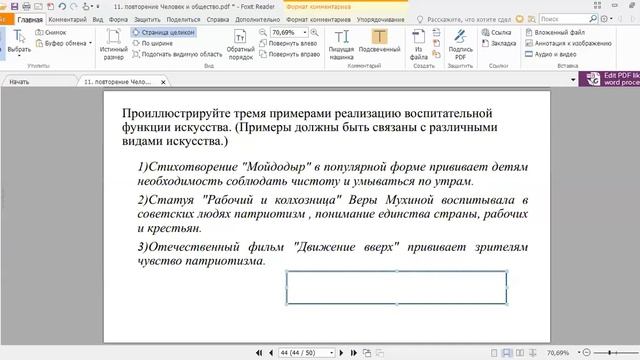The image size is (640, 360).
Task: Select continuous facing view mode icon
Action: point(533,353)
